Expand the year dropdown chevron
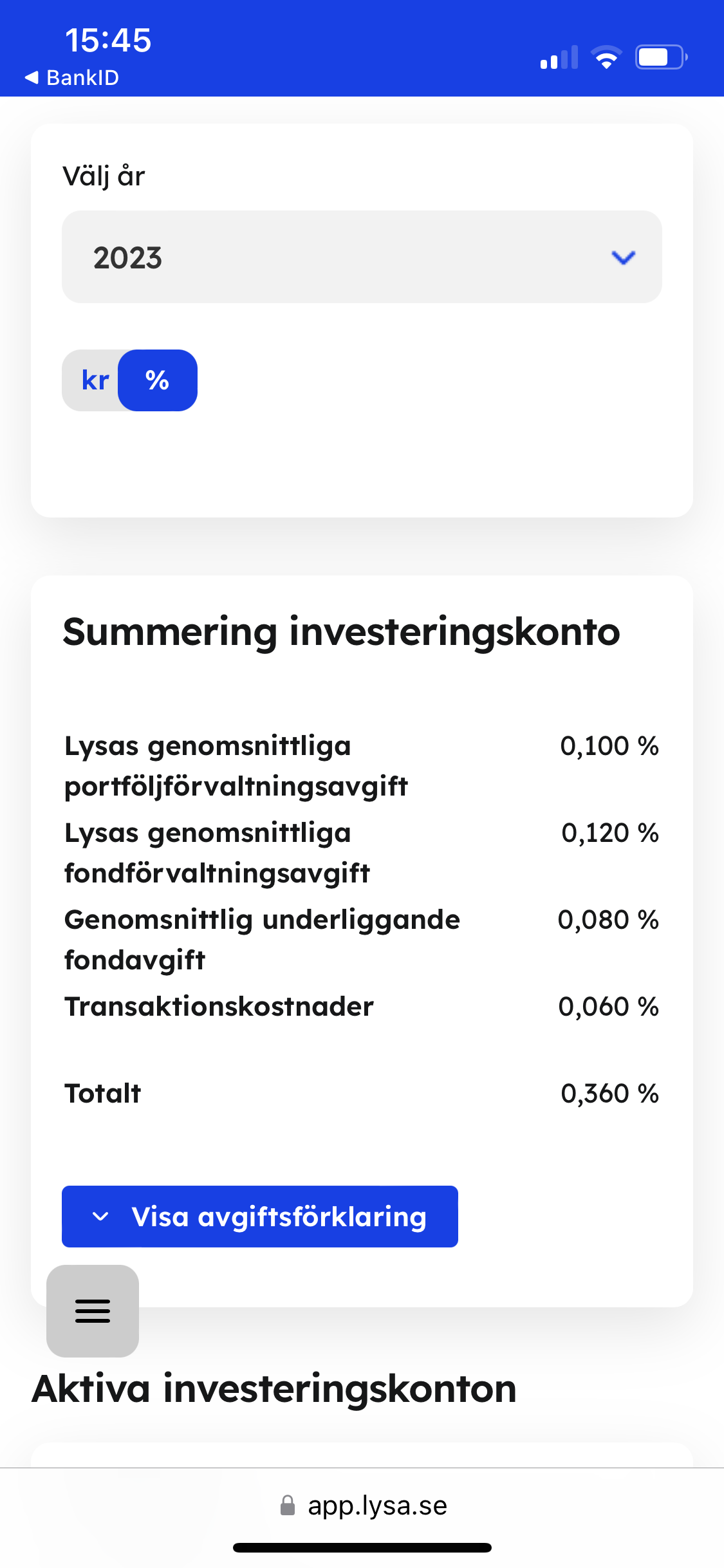The height and width of the screenshot is (1568, 724). [623, 257]
